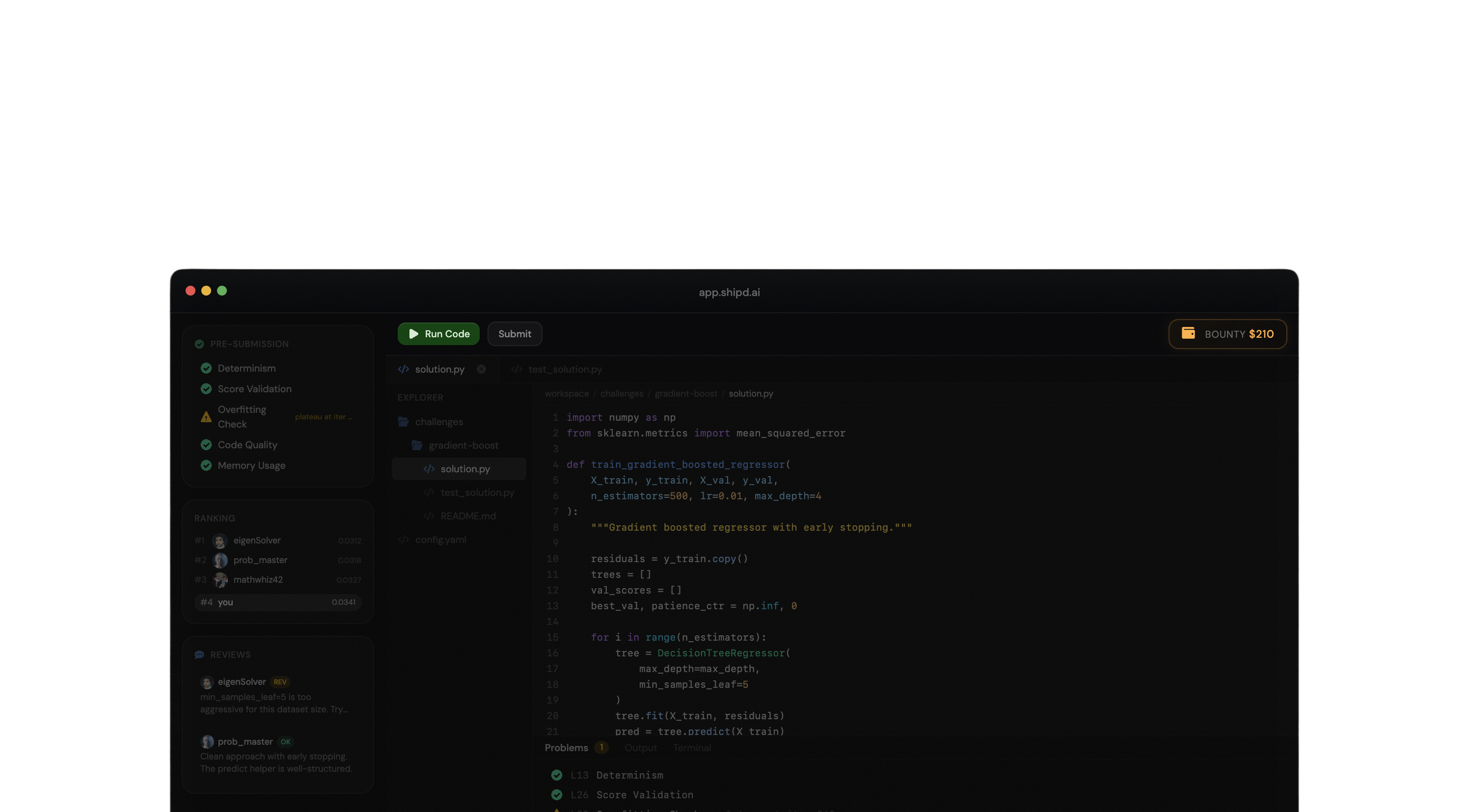
Task: Click mathwhiz42 avatar in ranking
Action: [x=219, y=579]
